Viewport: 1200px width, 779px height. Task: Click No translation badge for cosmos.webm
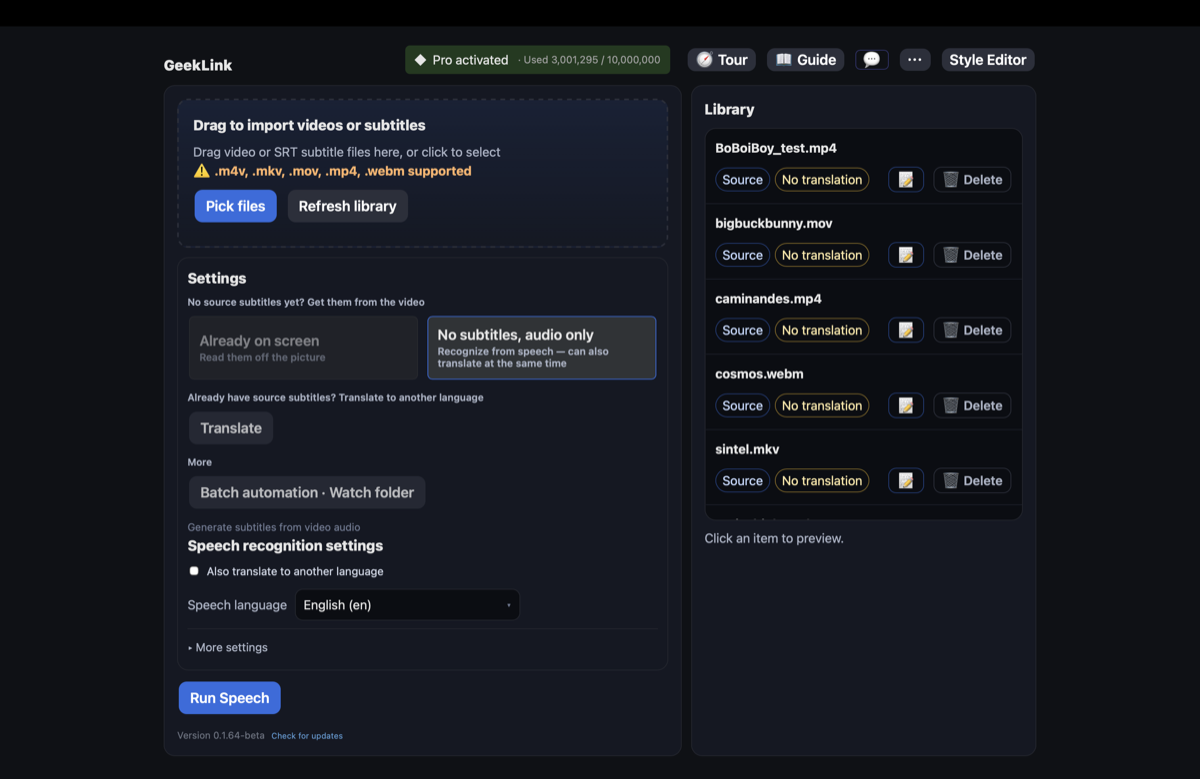822,405
